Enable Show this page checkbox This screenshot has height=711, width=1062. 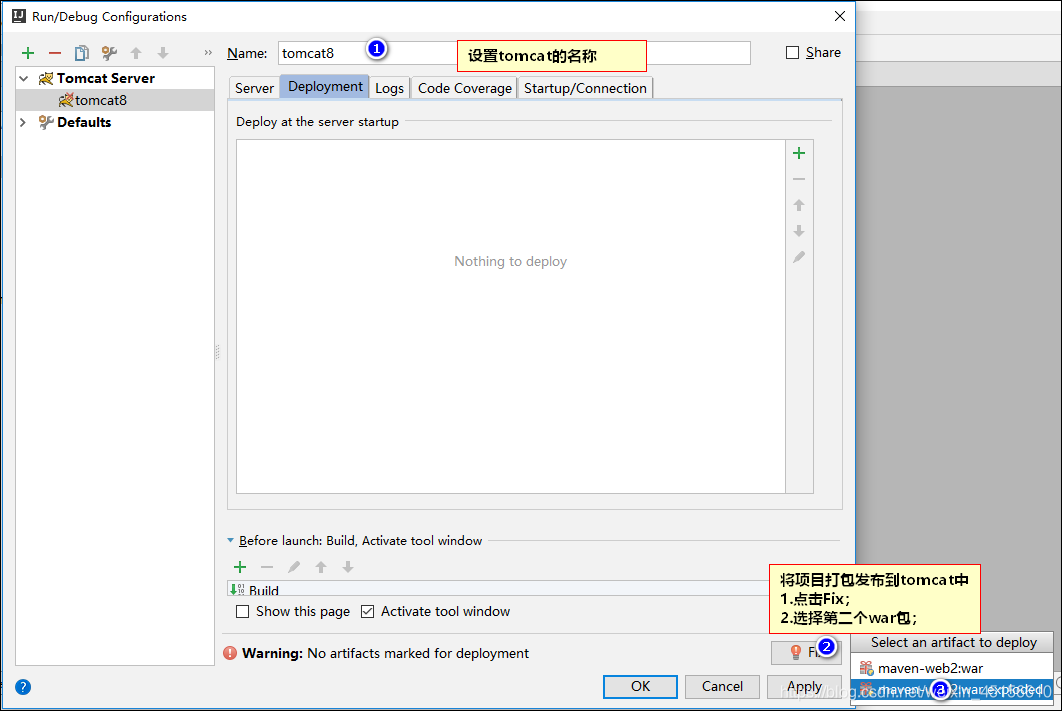[242, 611]
